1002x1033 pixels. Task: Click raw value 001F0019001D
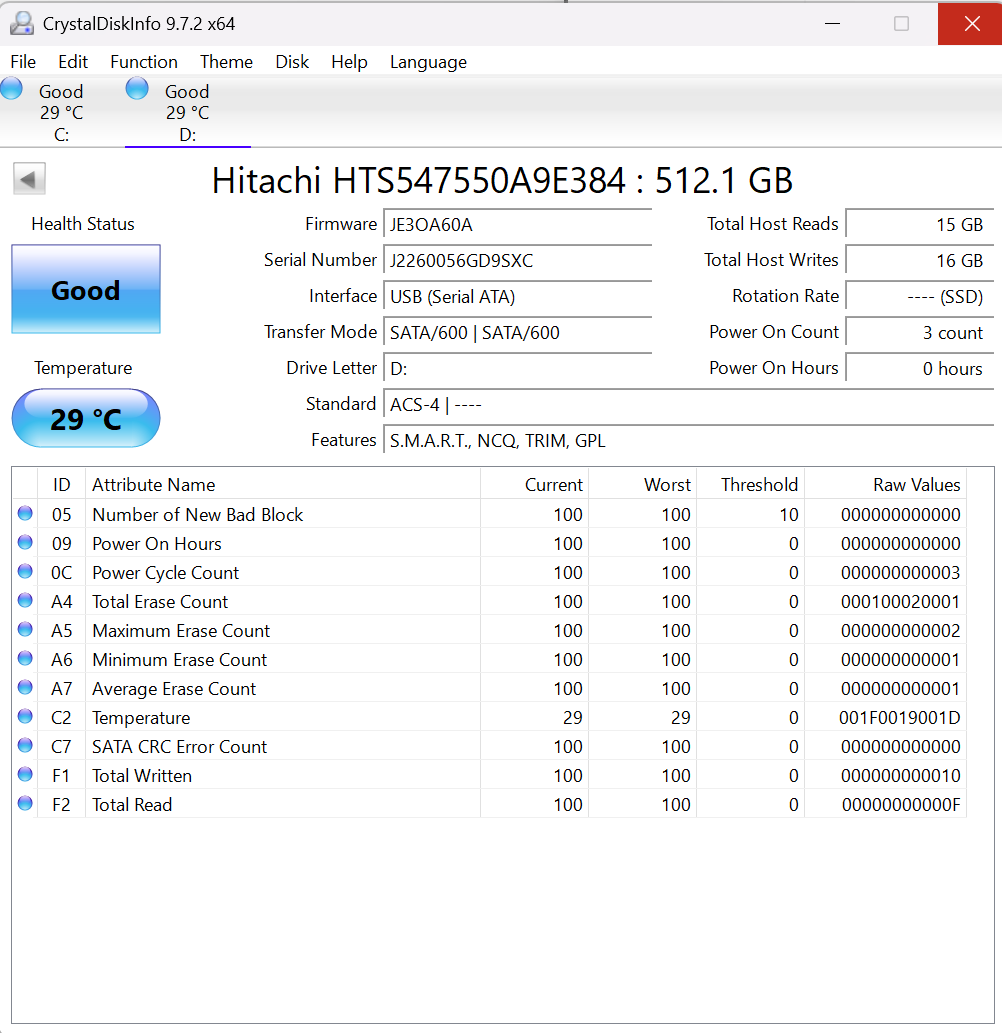(x=899, y=717)
